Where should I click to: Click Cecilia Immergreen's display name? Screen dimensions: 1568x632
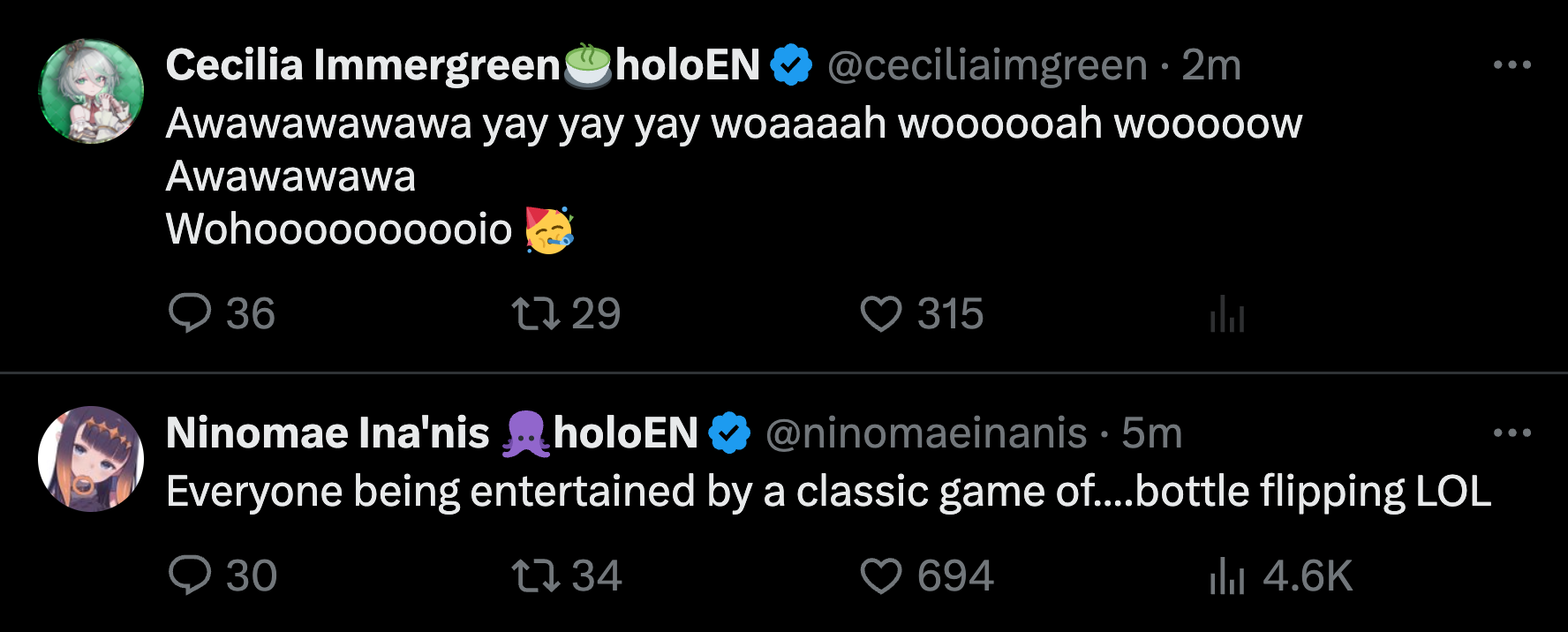[x=363, y=65]
